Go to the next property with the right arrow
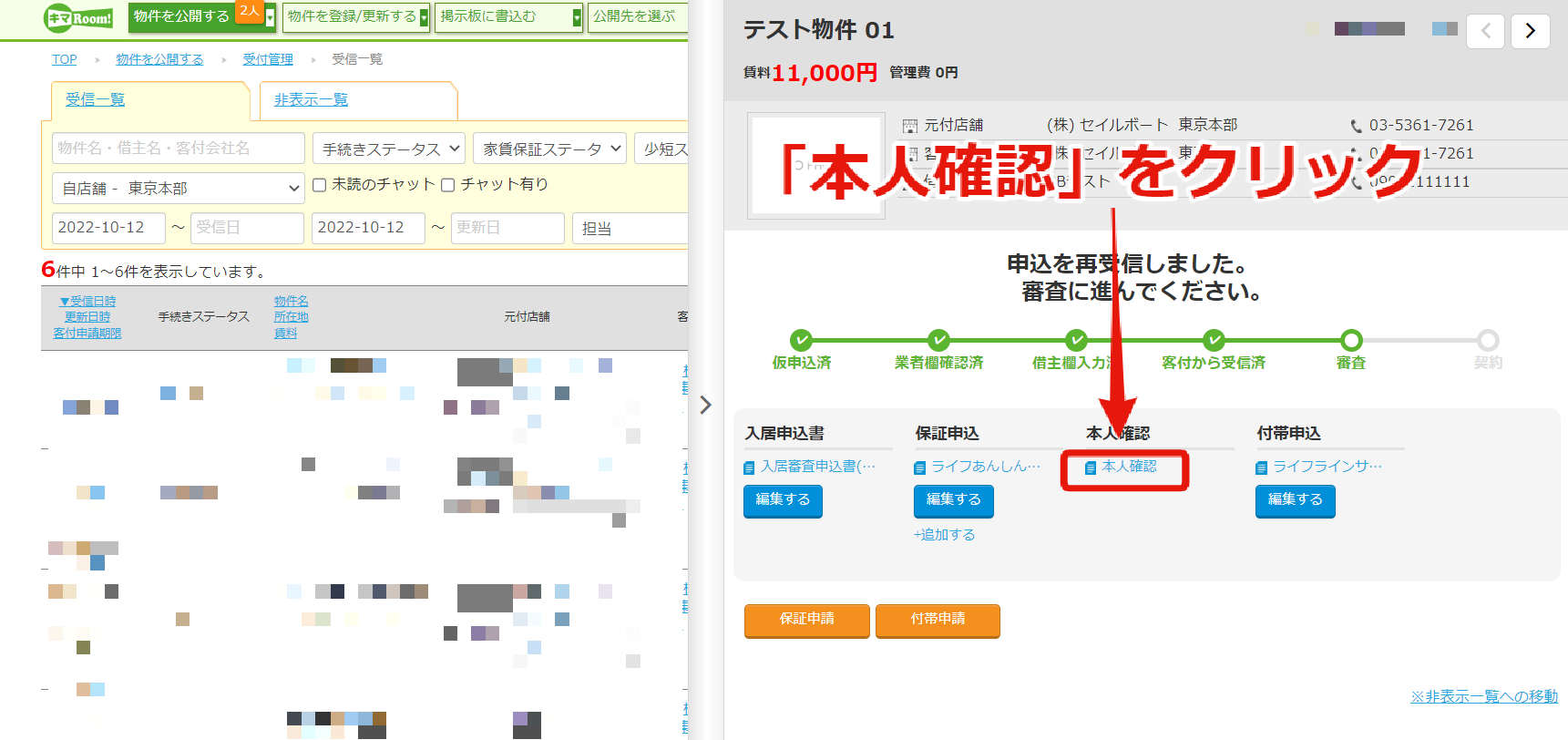Screen dimensions: 1568x740 (1530, 31)
